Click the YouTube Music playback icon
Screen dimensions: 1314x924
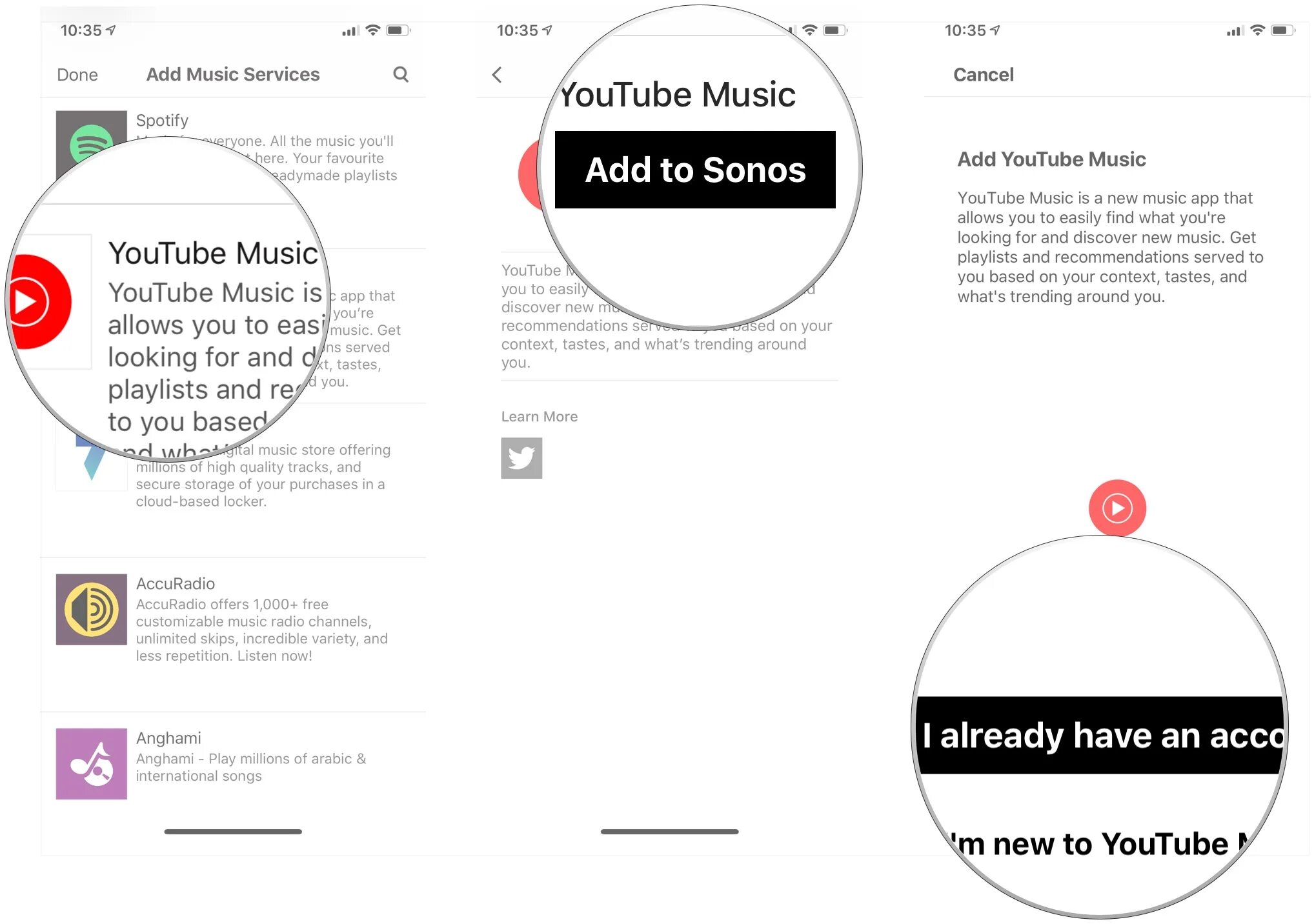pos(1117,508)
